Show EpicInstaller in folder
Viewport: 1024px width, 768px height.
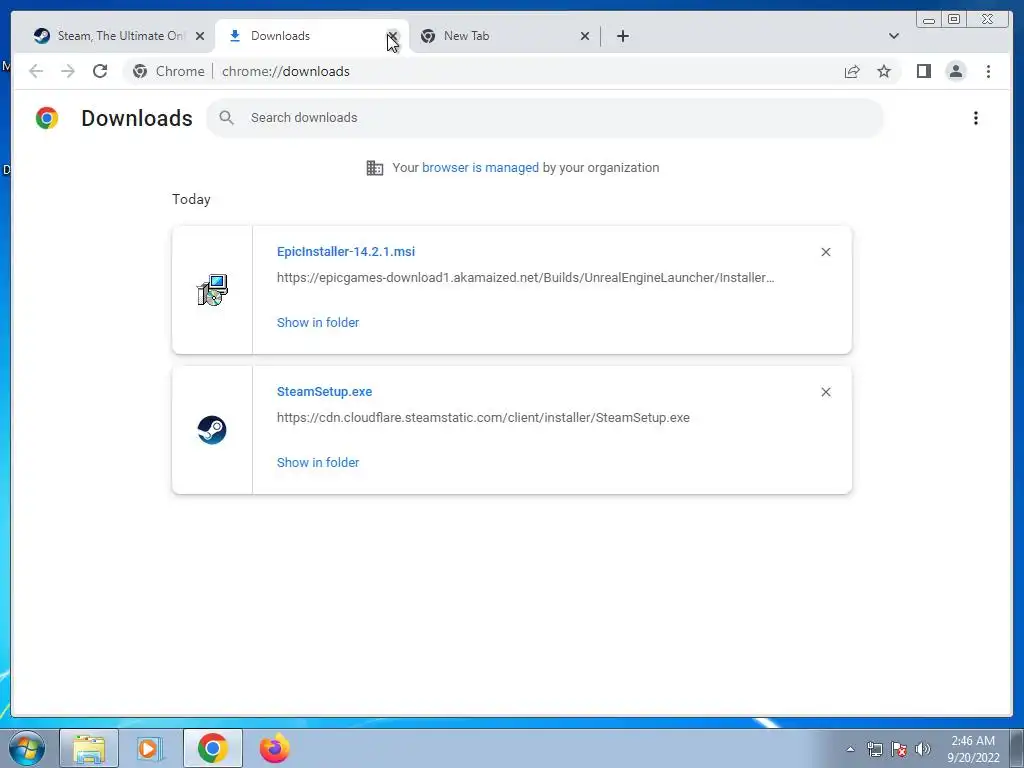pyautogui.click(x=318, y=323)
